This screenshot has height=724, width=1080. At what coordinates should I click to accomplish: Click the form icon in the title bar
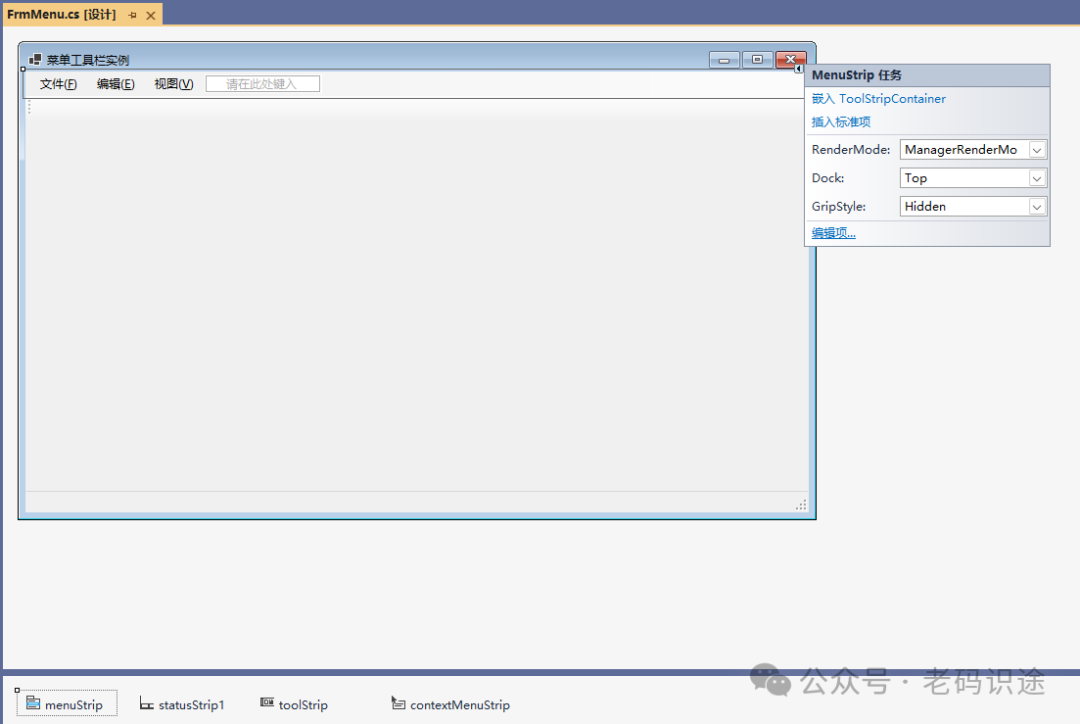point(35,60)
